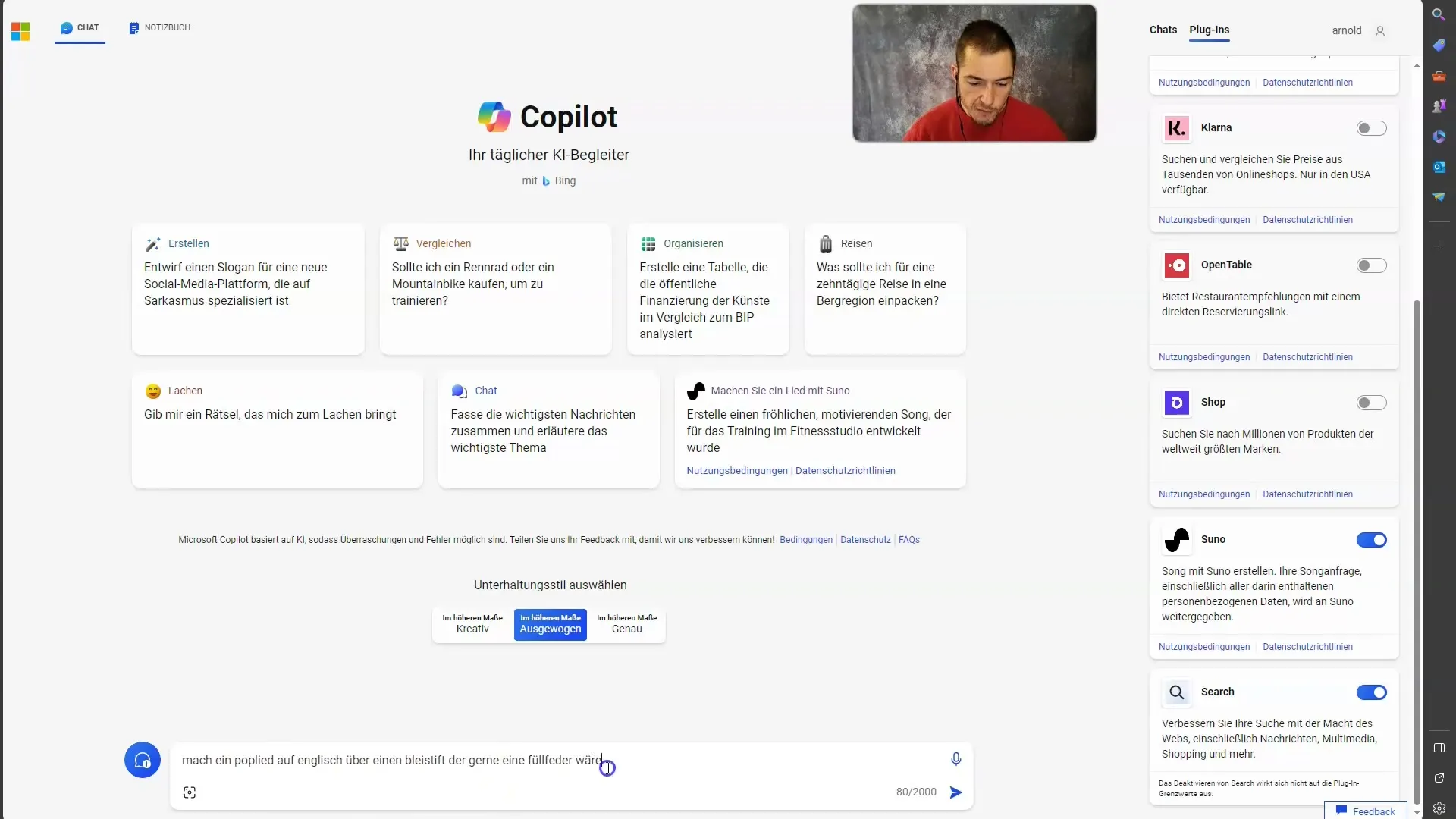Screen dimensions: 1456x819
Task: Click the Datenschutz link
Action: point(865,539)
